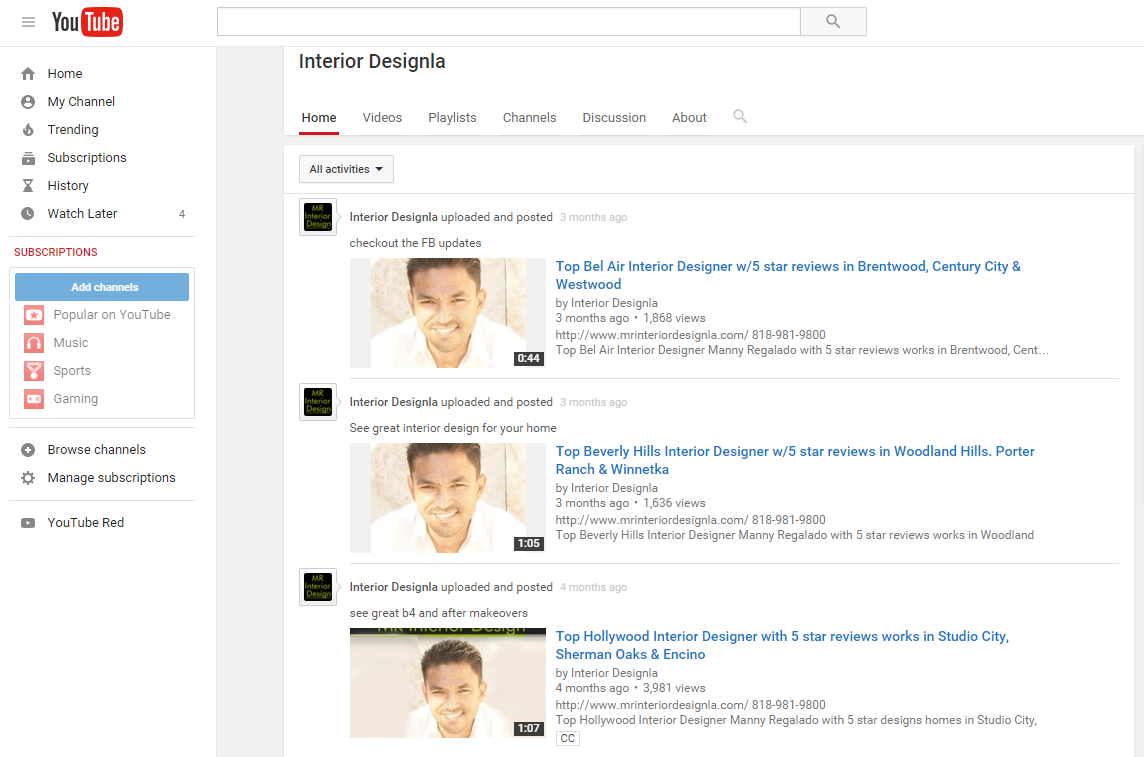1144x757 pixels.
Task: Click the Sports channel icon
Action: pos(34,370)
